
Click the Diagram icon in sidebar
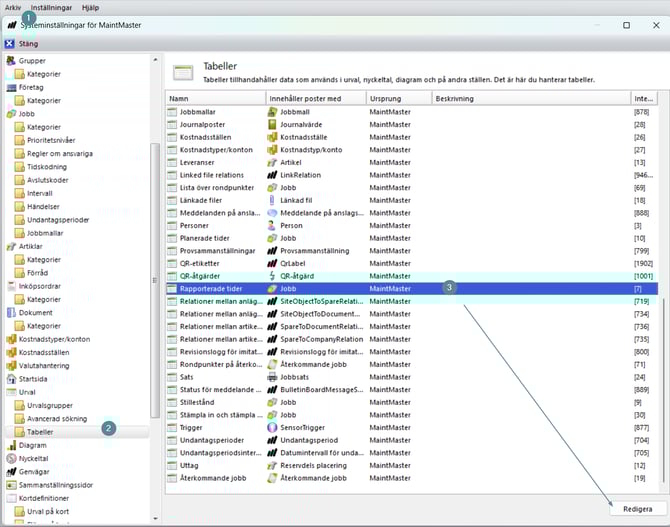11,445
